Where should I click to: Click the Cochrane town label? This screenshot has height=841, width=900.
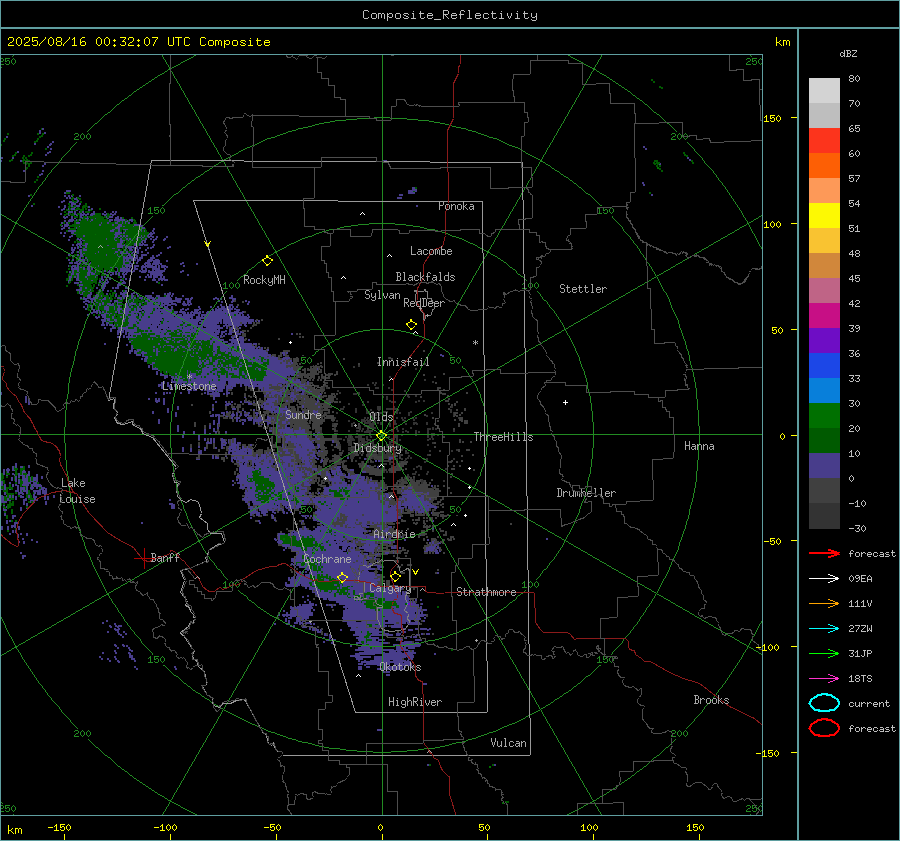[x=327, y=559]
